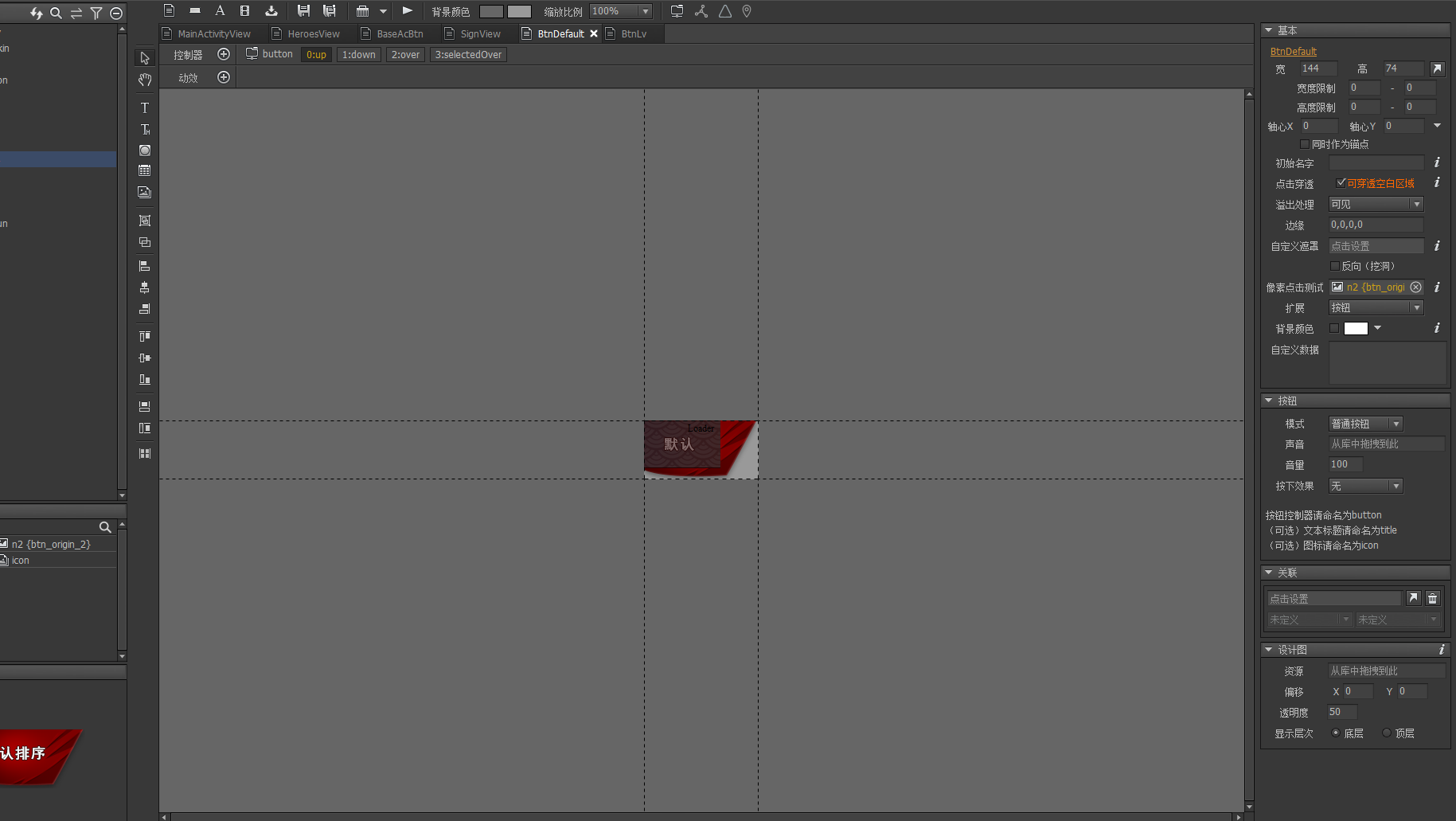Viewport: 1456px width, 821px height.
Task: Activate the hand pan tool
Action: click(x=145, y=80)
